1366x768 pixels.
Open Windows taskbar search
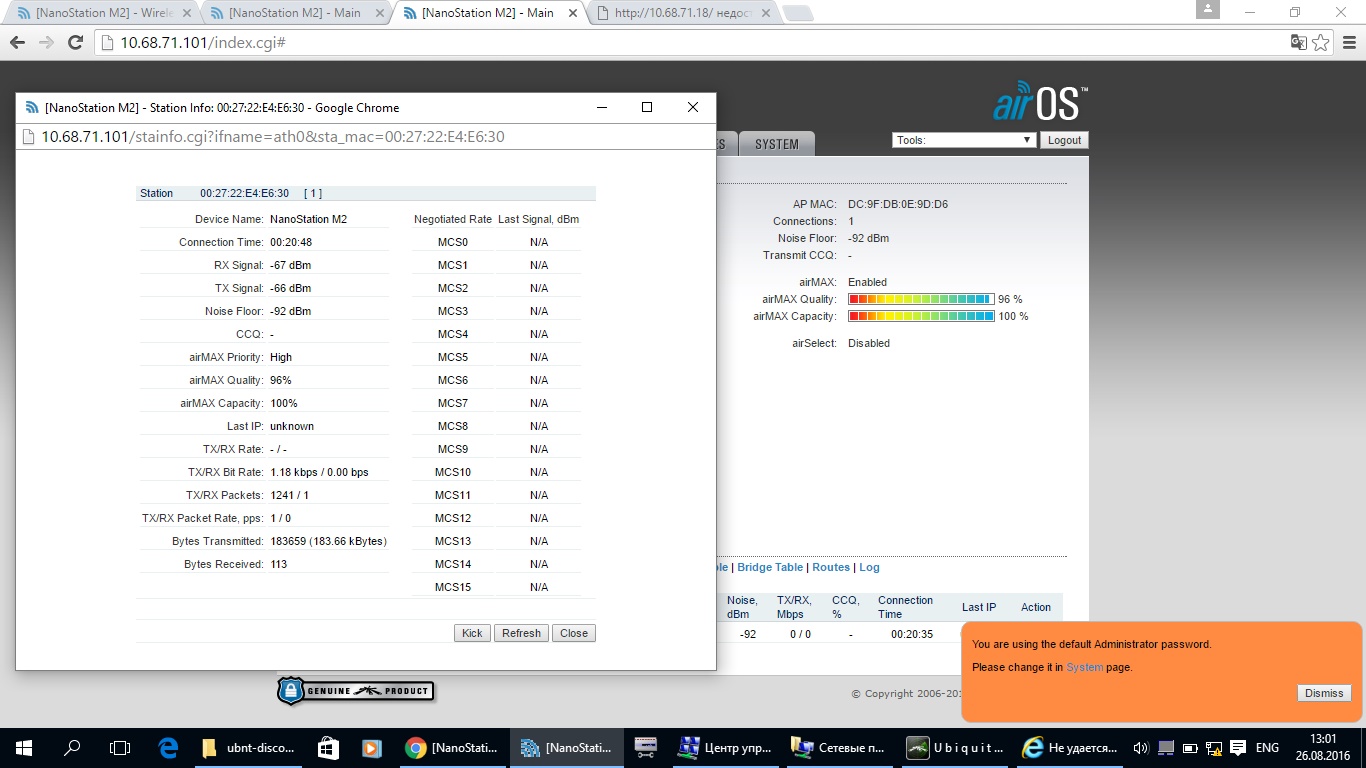point(72,748)
